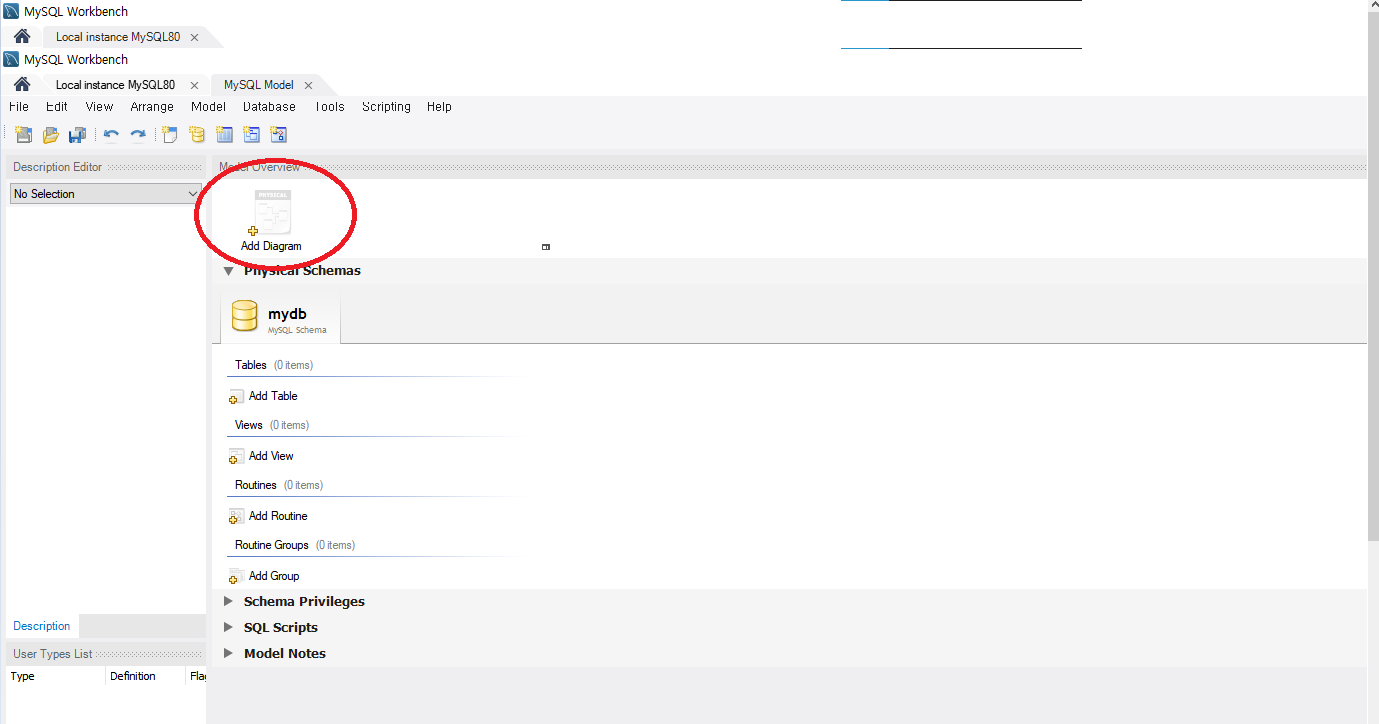This screenshot has width=1379, height=724.
Task: Open the Model menu
Action: 208,107
